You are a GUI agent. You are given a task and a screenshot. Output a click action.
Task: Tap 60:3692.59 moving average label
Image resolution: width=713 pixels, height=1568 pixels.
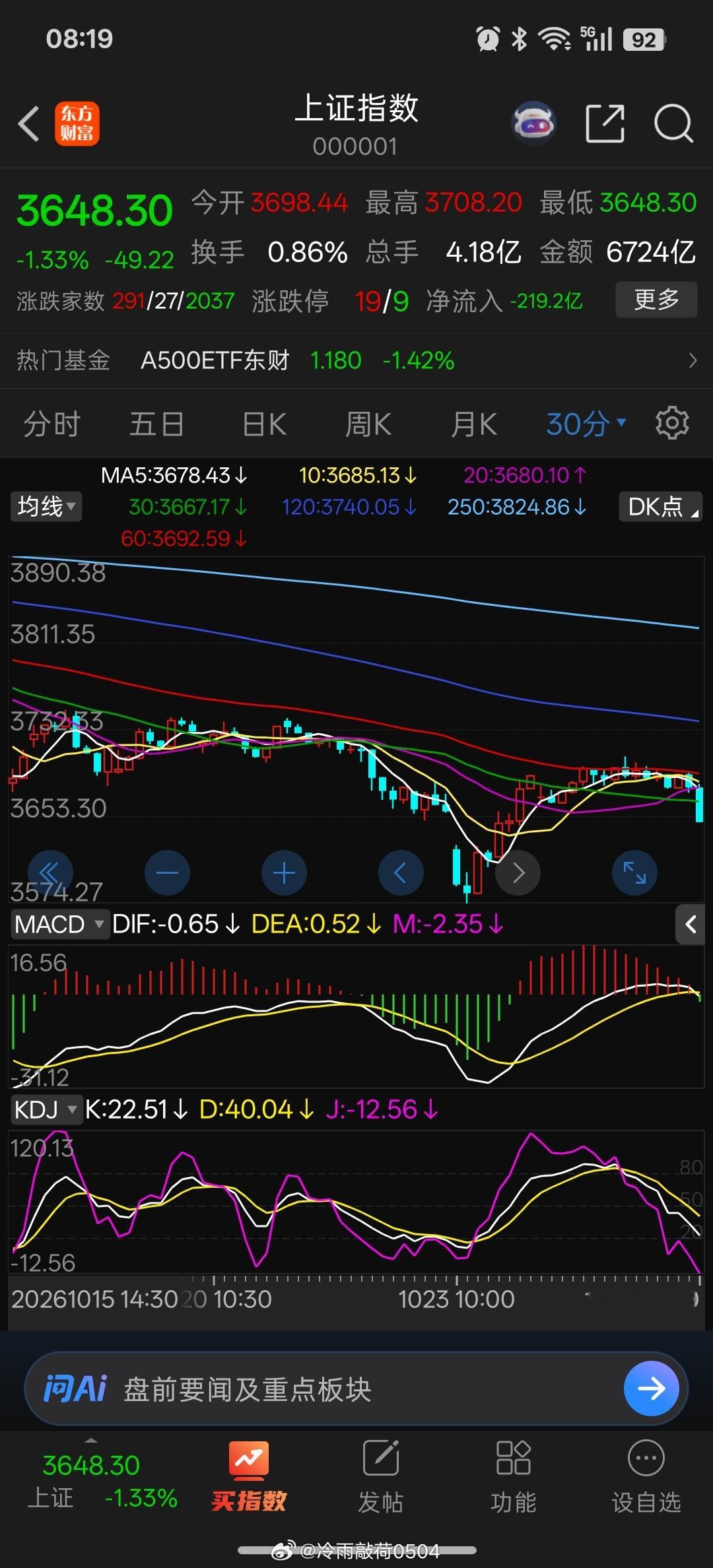pos(184,539)
